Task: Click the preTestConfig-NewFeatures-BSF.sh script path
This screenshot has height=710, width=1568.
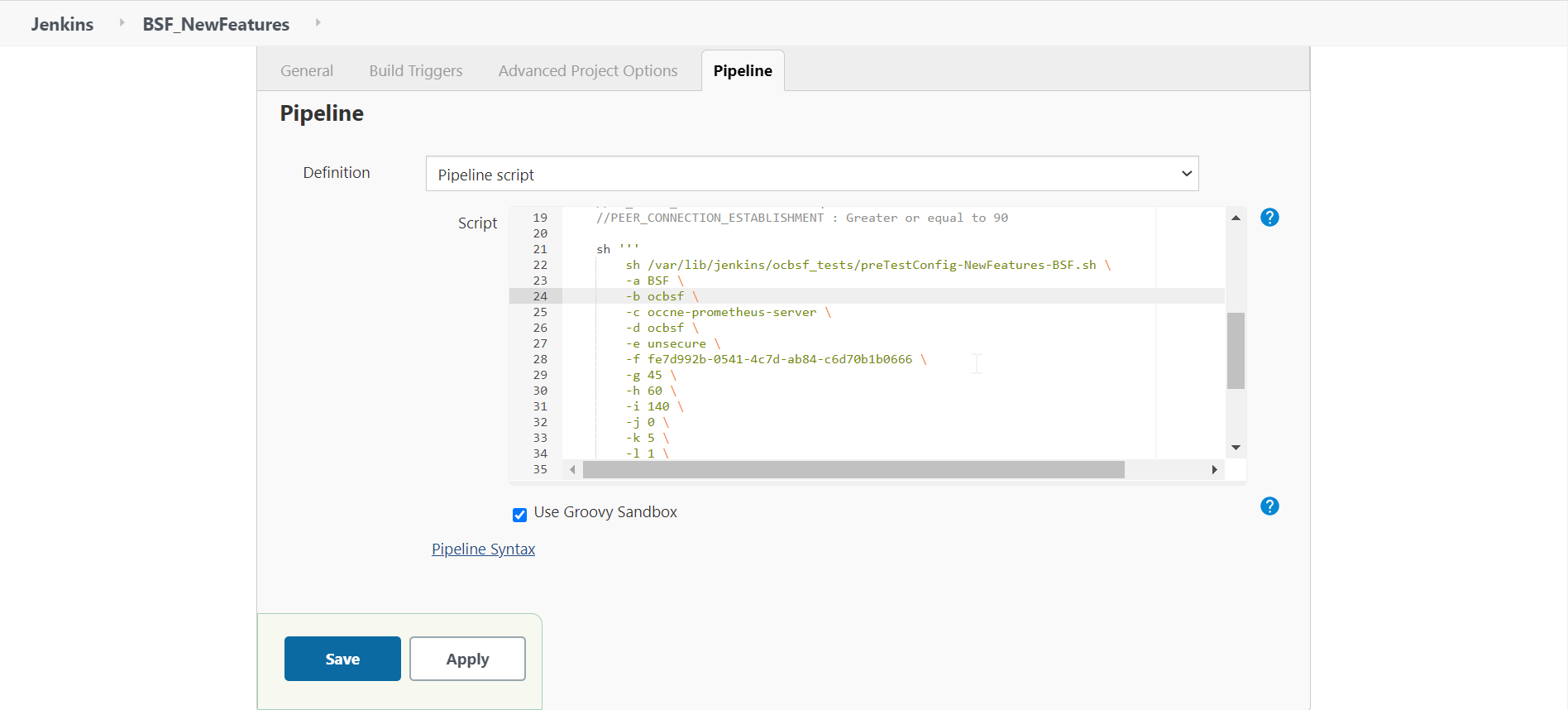Action: pyautogui.click(x=872, y=265)
